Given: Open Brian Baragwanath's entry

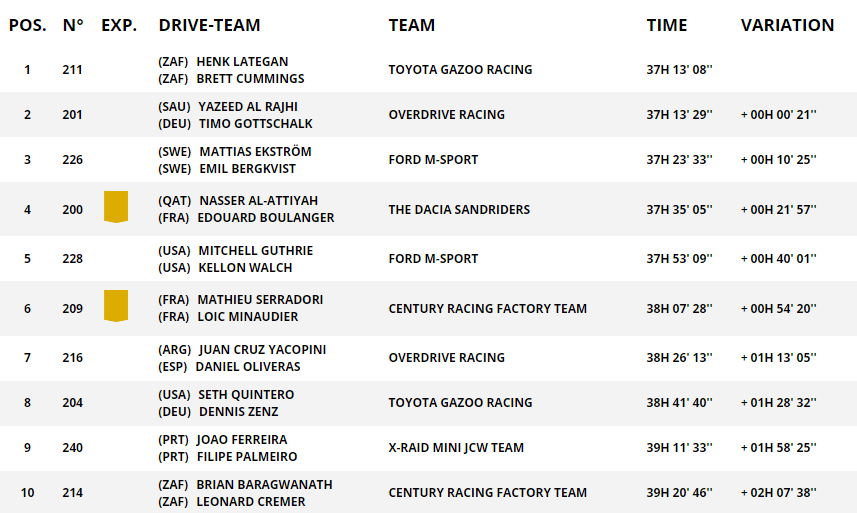Looking at the screenshot, I should [264, 484].
